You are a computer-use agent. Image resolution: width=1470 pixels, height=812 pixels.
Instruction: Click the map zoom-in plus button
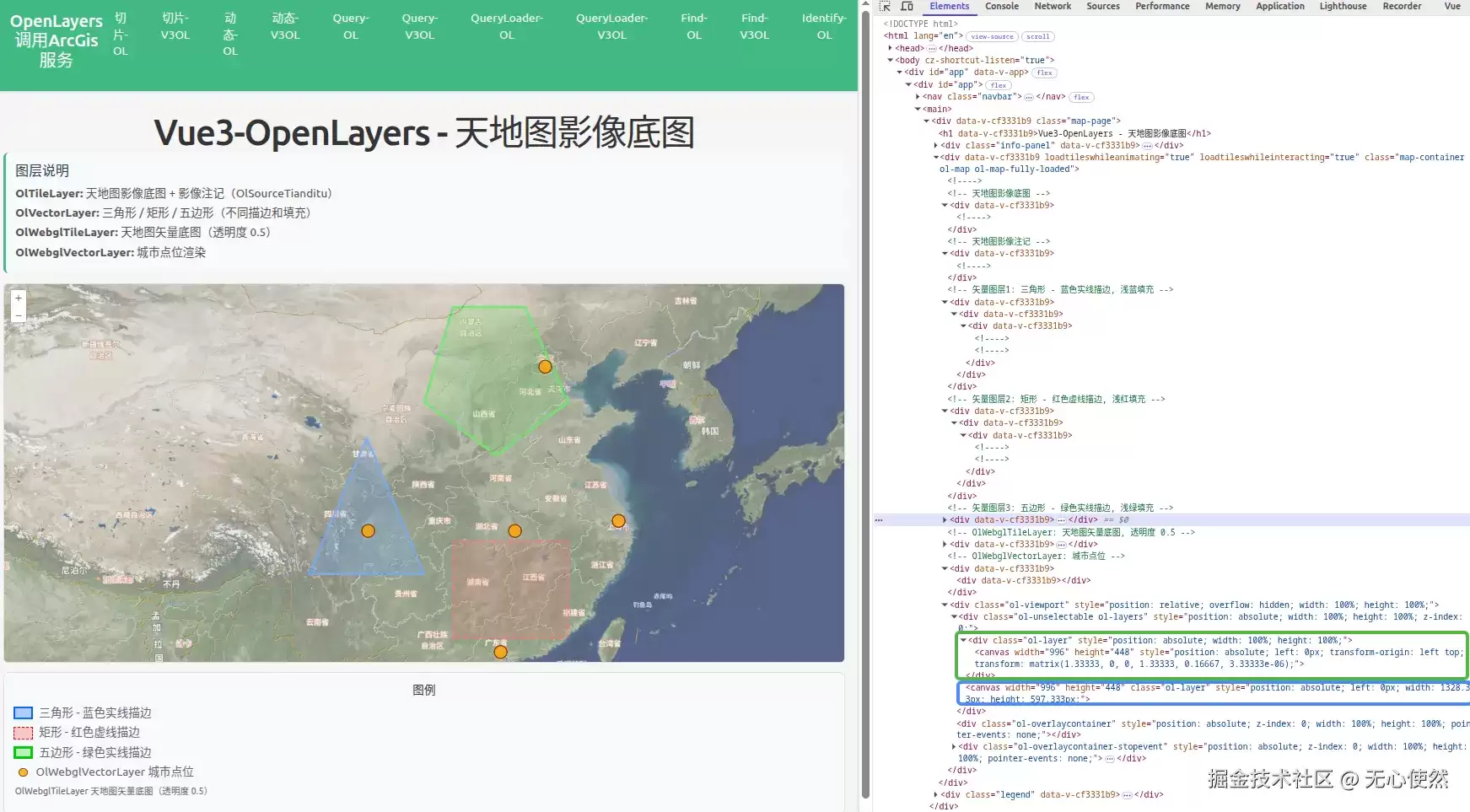(x=19, y=298)
